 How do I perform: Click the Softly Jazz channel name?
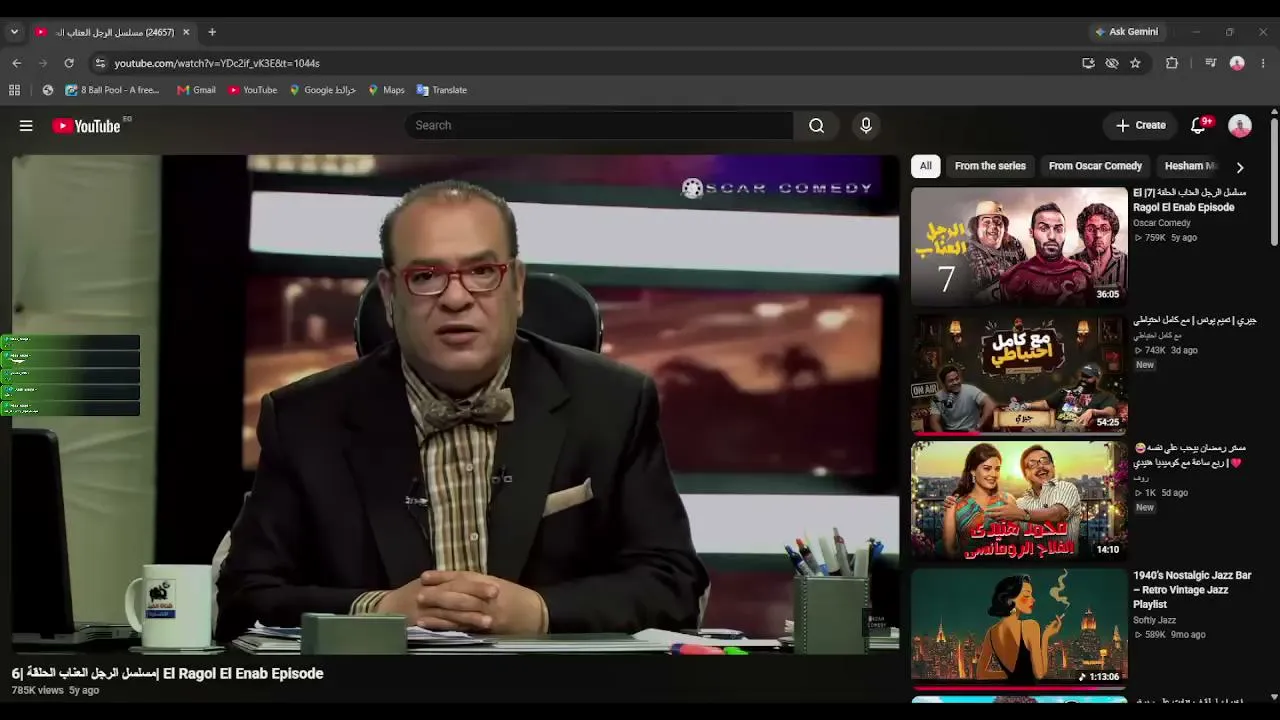click(1155, 620)
